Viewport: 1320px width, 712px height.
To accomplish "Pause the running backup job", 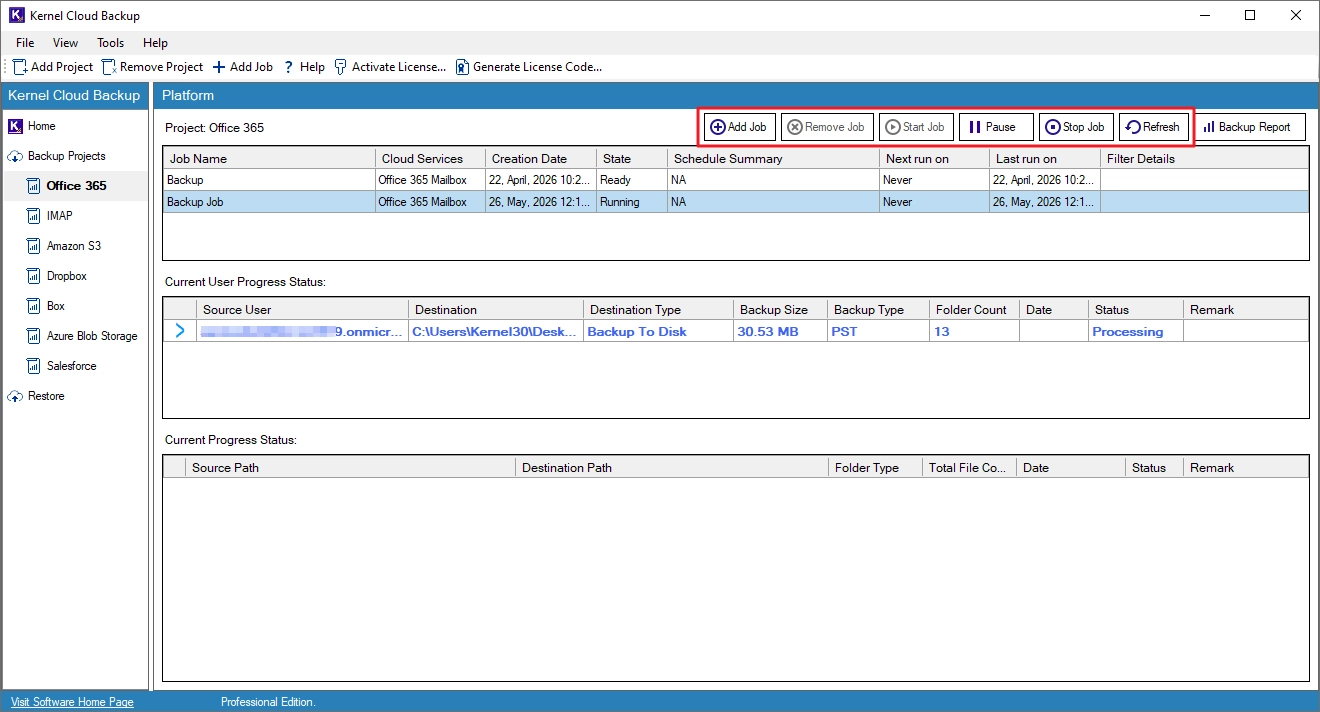I will click(996, 127).
